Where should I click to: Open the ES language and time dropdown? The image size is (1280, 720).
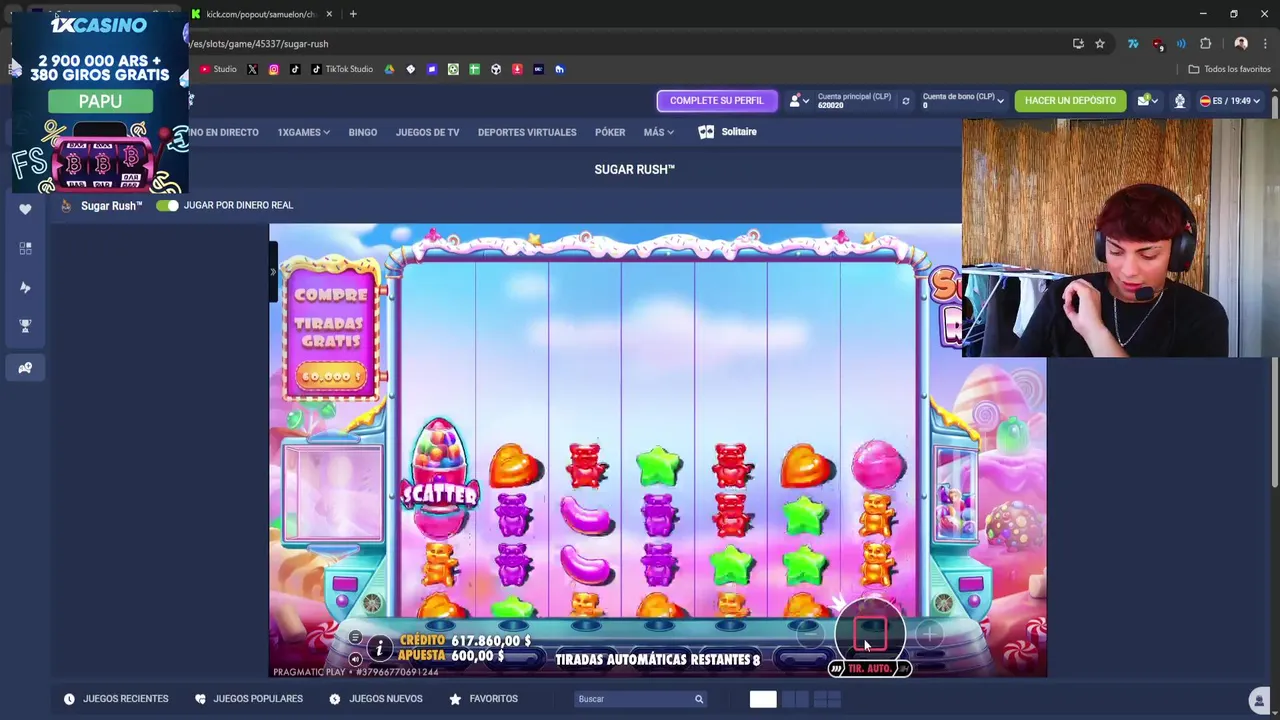1229,101
